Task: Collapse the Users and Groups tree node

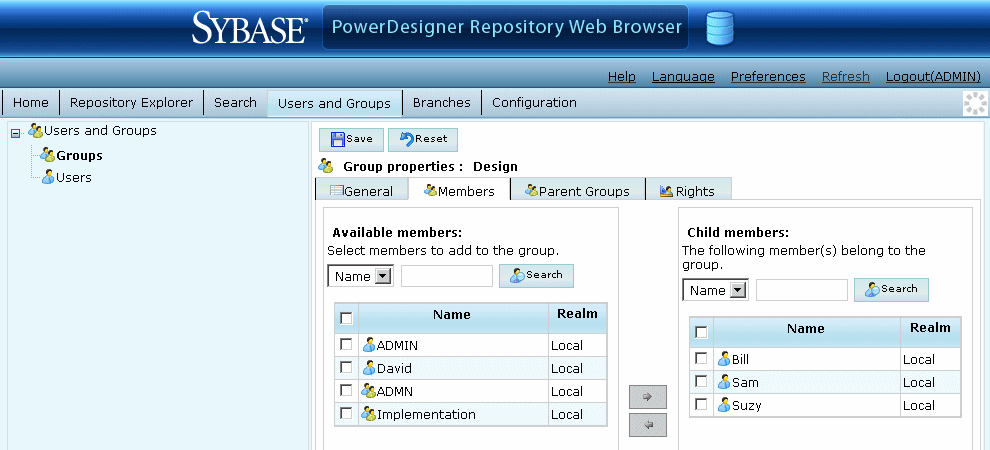Action: (x=15, y=132)
